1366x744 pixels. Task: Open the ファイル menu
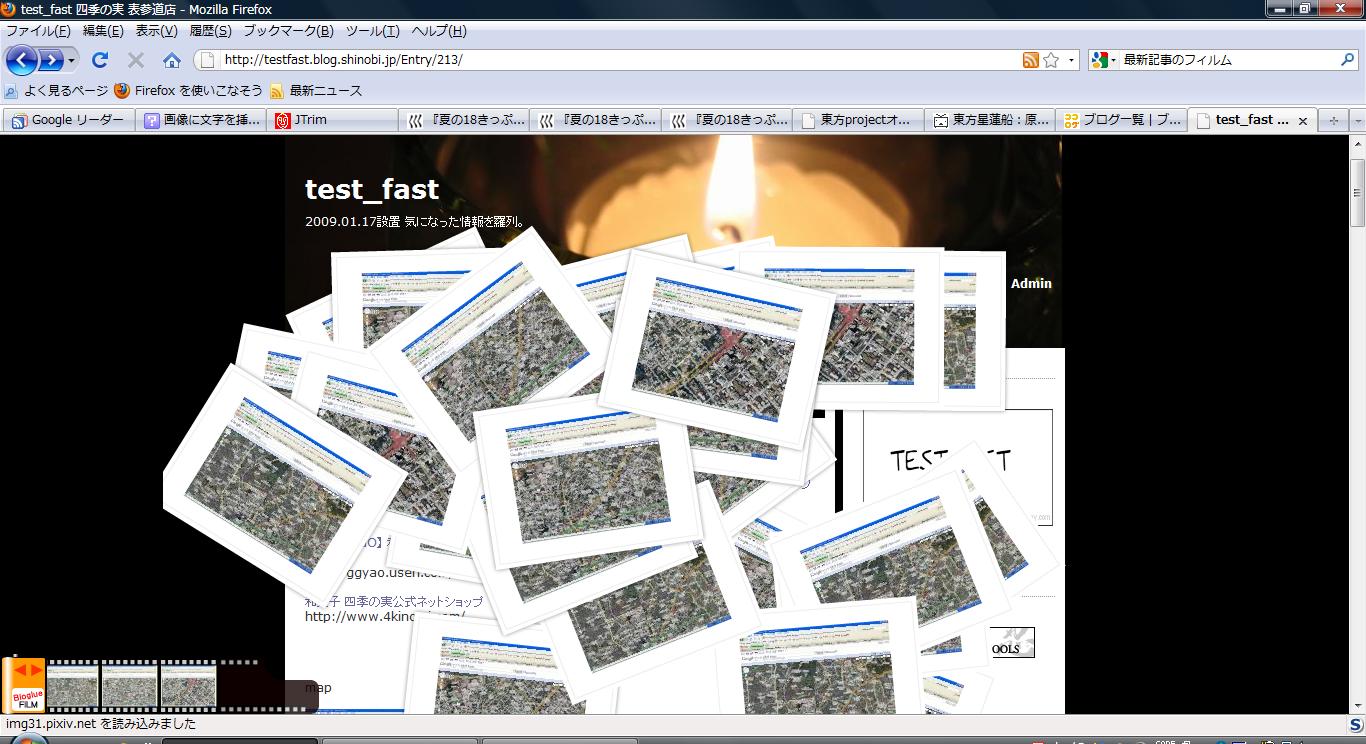tap(39, 31)
